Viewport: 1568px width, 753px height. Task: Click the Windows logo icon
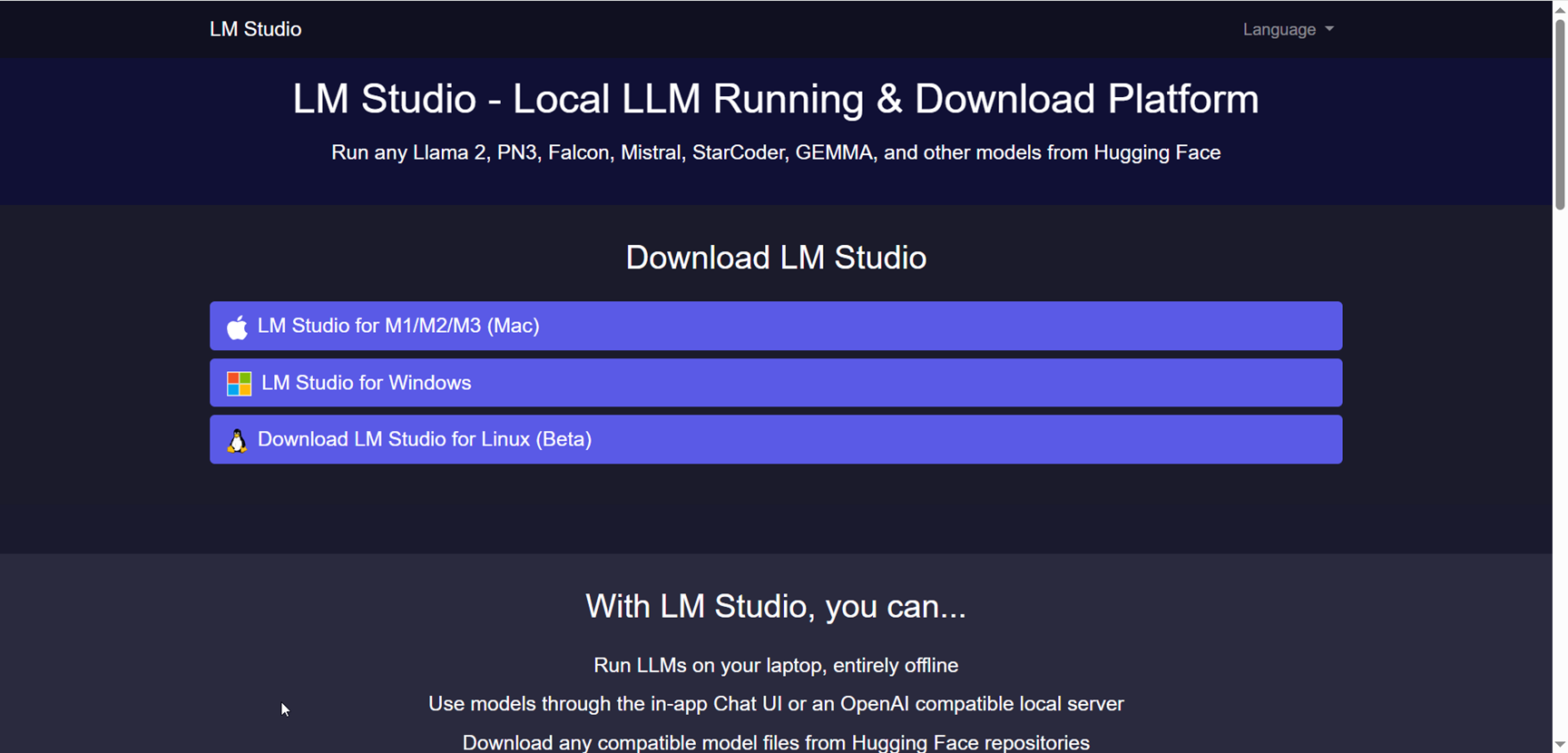click(239, 384)
